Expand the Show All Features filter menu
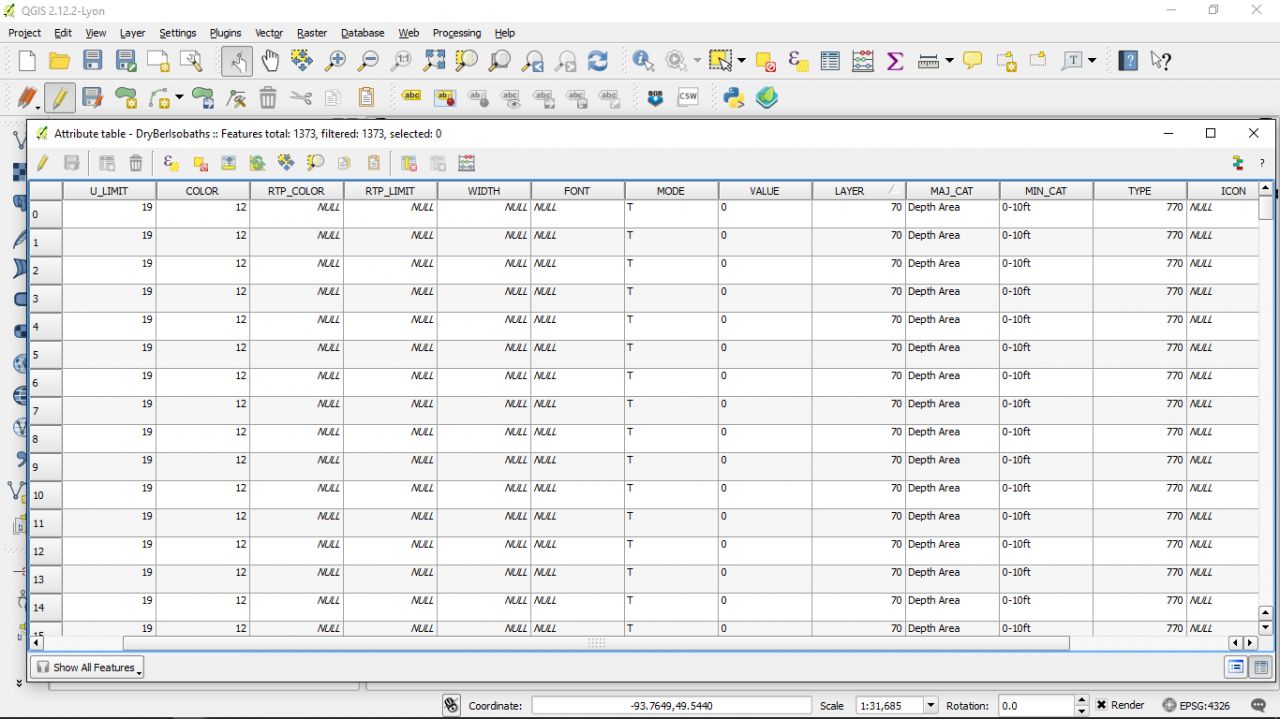Image resolution: width=1280 pixels, height=719 pixels. (x=87, y=667)
